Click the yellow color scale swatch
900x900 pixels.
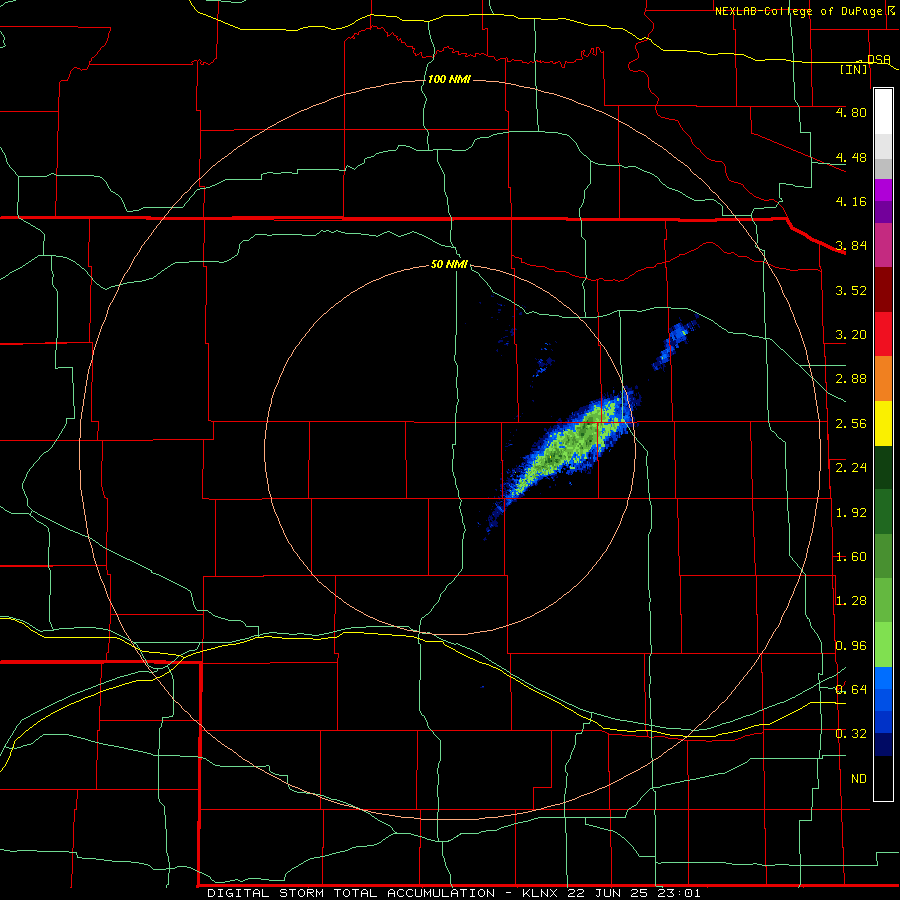(883, 423)
